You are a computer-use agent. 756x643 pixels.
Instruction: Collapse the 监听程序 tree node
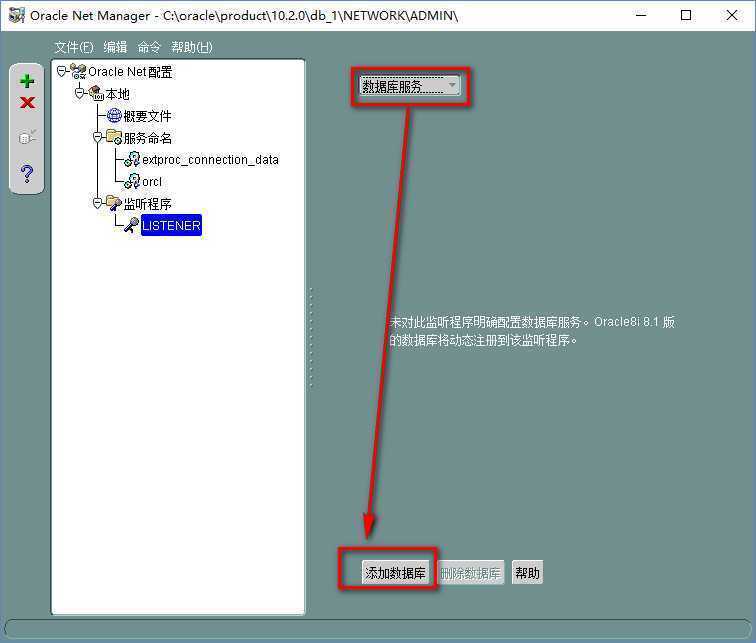(97, 203)
